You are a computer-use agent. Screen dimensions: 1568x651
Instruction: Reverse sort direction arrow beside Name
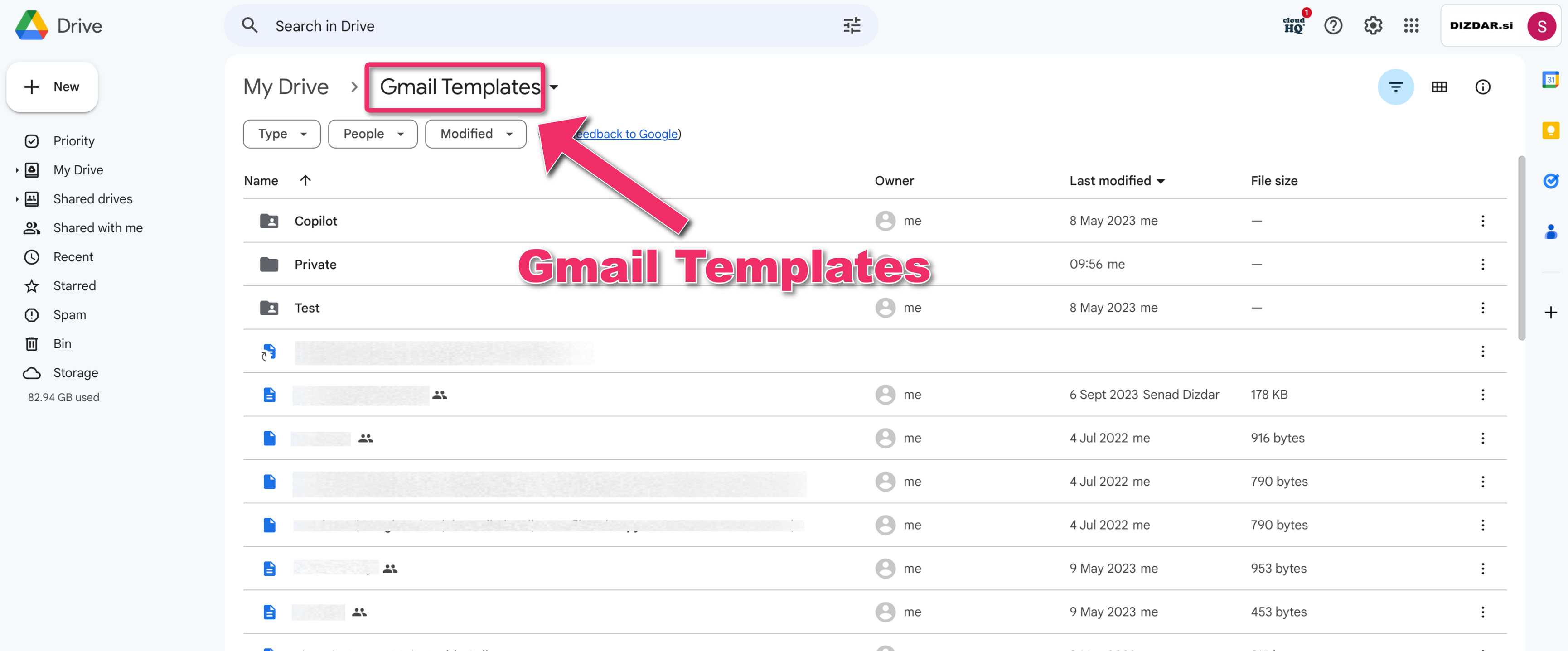pyautogui.click(x=305, y=180)
